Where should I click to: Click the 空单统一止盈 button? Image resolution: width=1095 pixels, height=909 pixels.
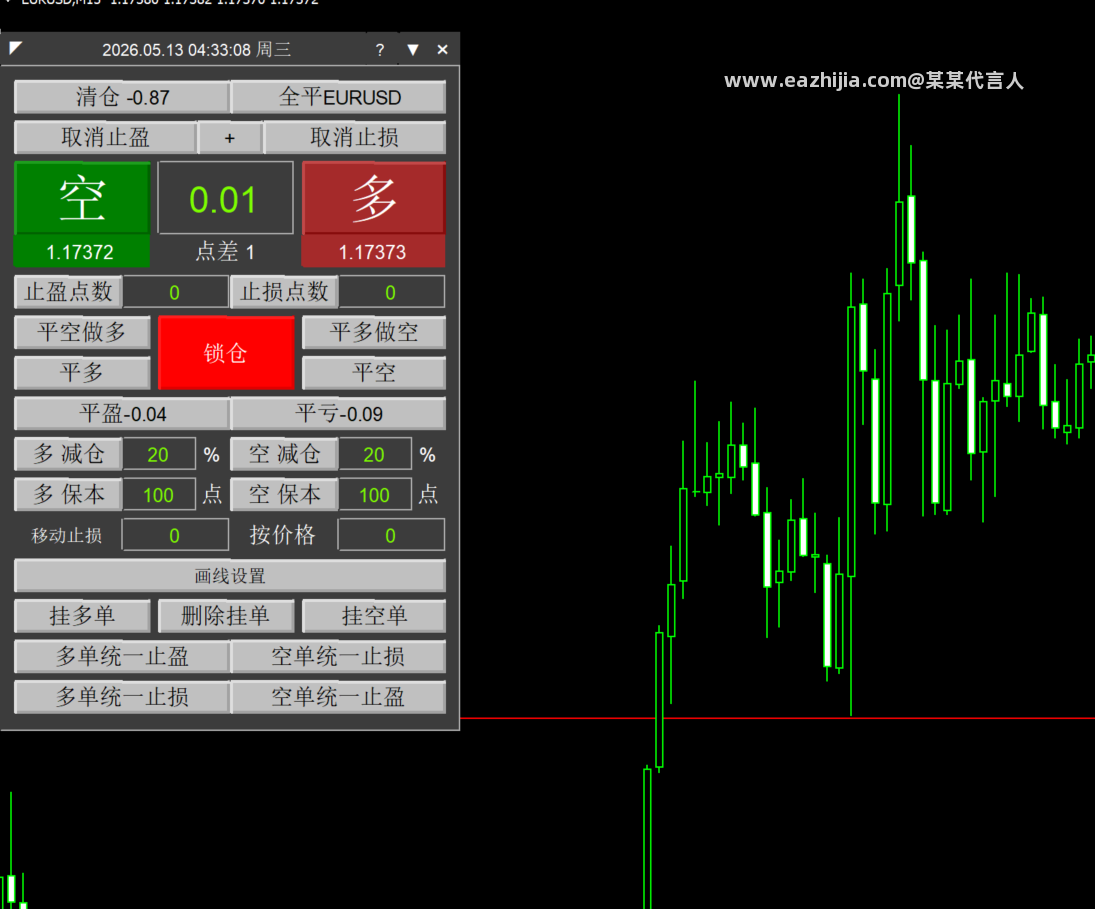(x=339, y=697)
